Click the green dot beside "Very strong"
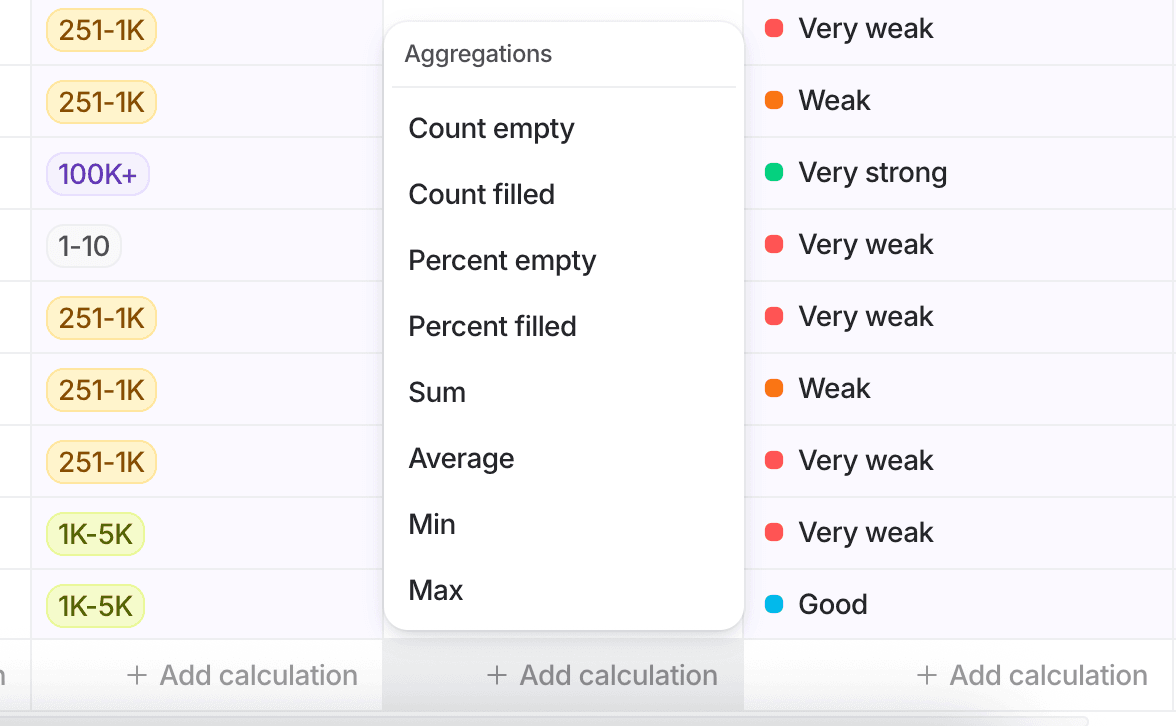This screenshot has width=1176, height=726. (774, 172)
